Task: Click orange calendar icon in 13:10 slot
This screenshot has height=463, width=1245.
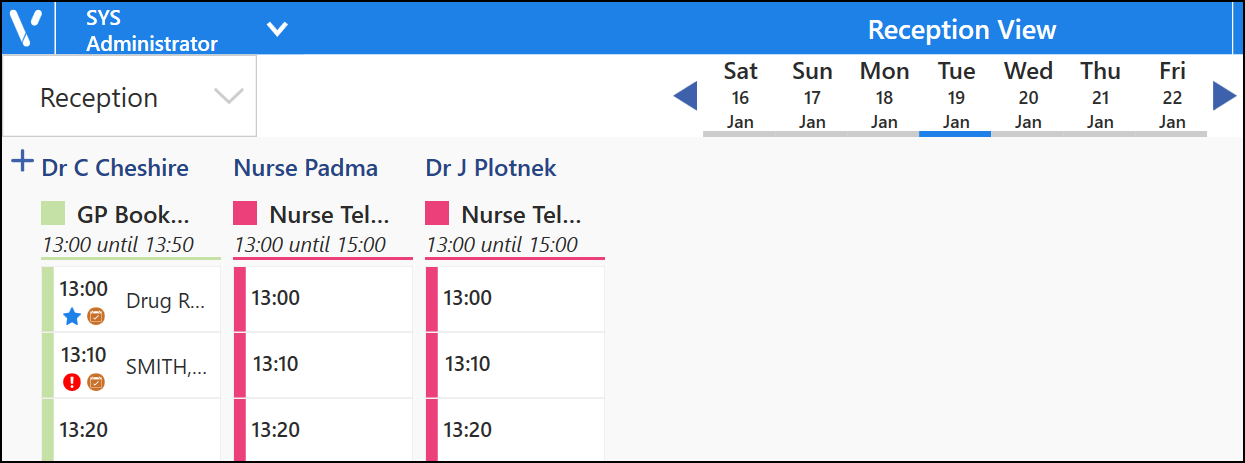Action: [96, 382]
